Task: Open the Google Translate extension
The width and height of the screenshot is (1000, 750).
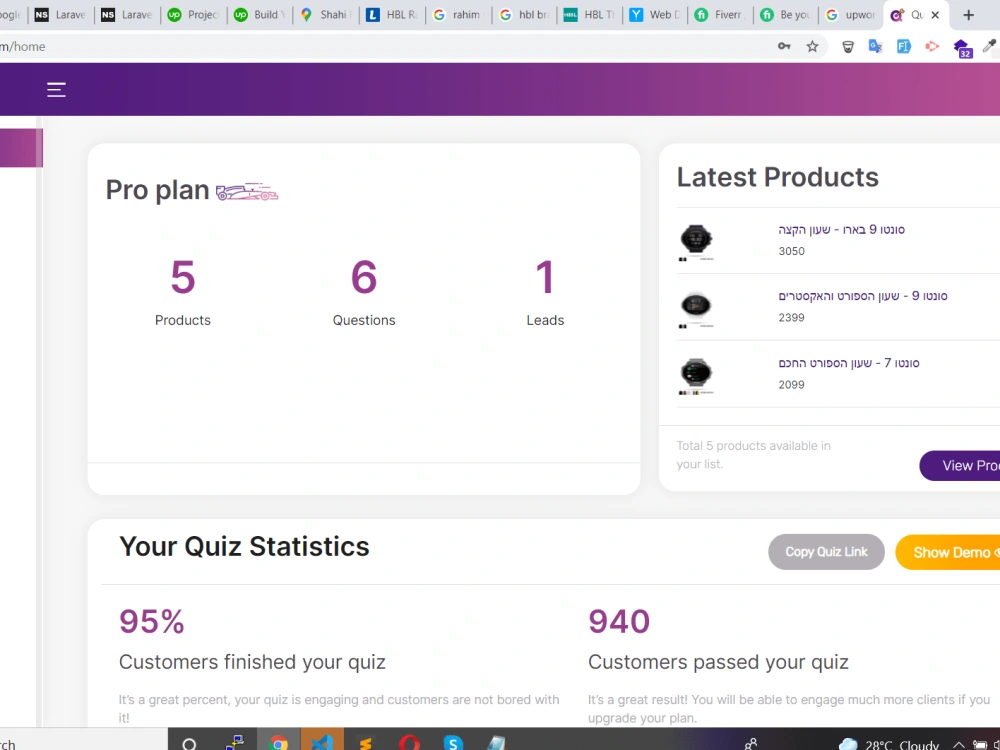Action: point(876,46)
